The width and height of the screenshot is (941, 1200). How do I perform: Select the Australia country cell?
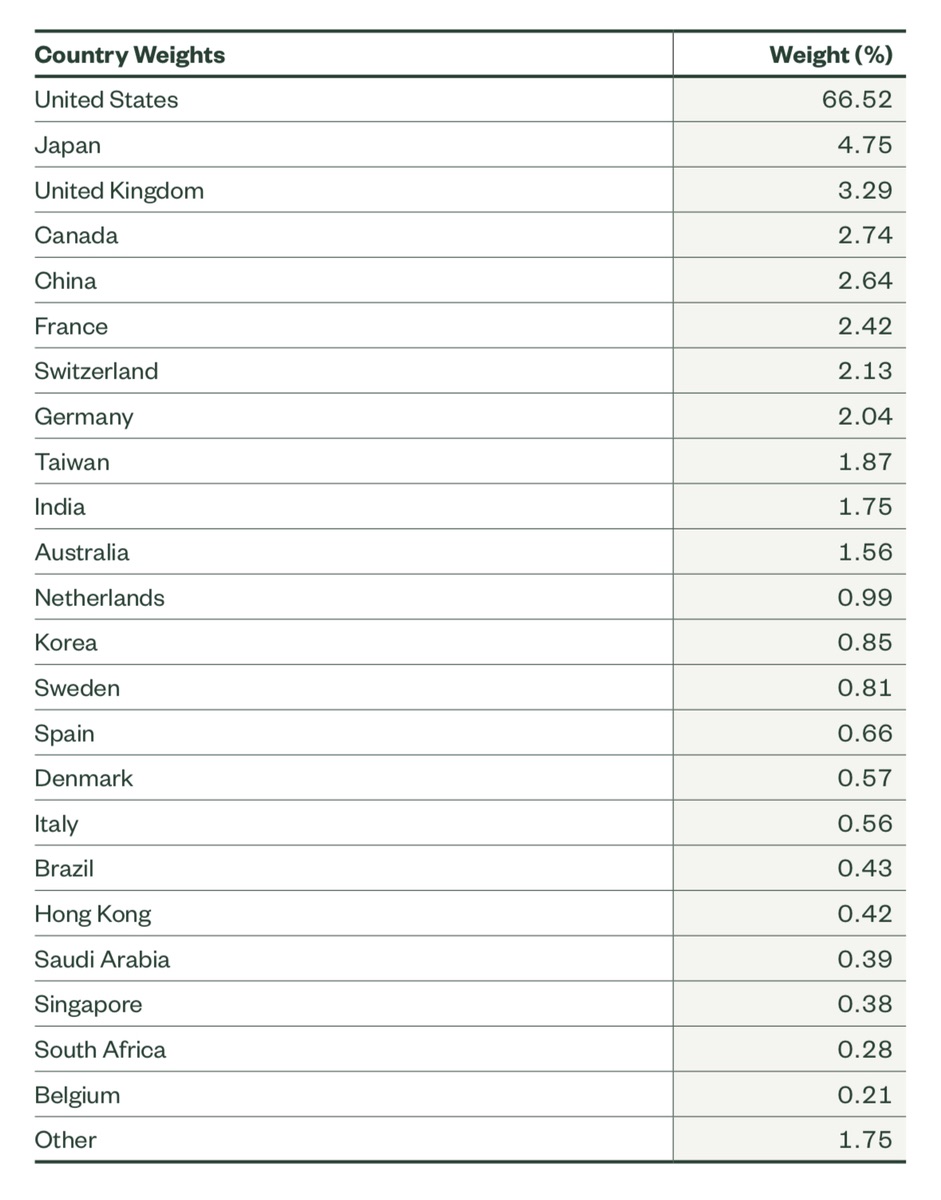point(82,552)
